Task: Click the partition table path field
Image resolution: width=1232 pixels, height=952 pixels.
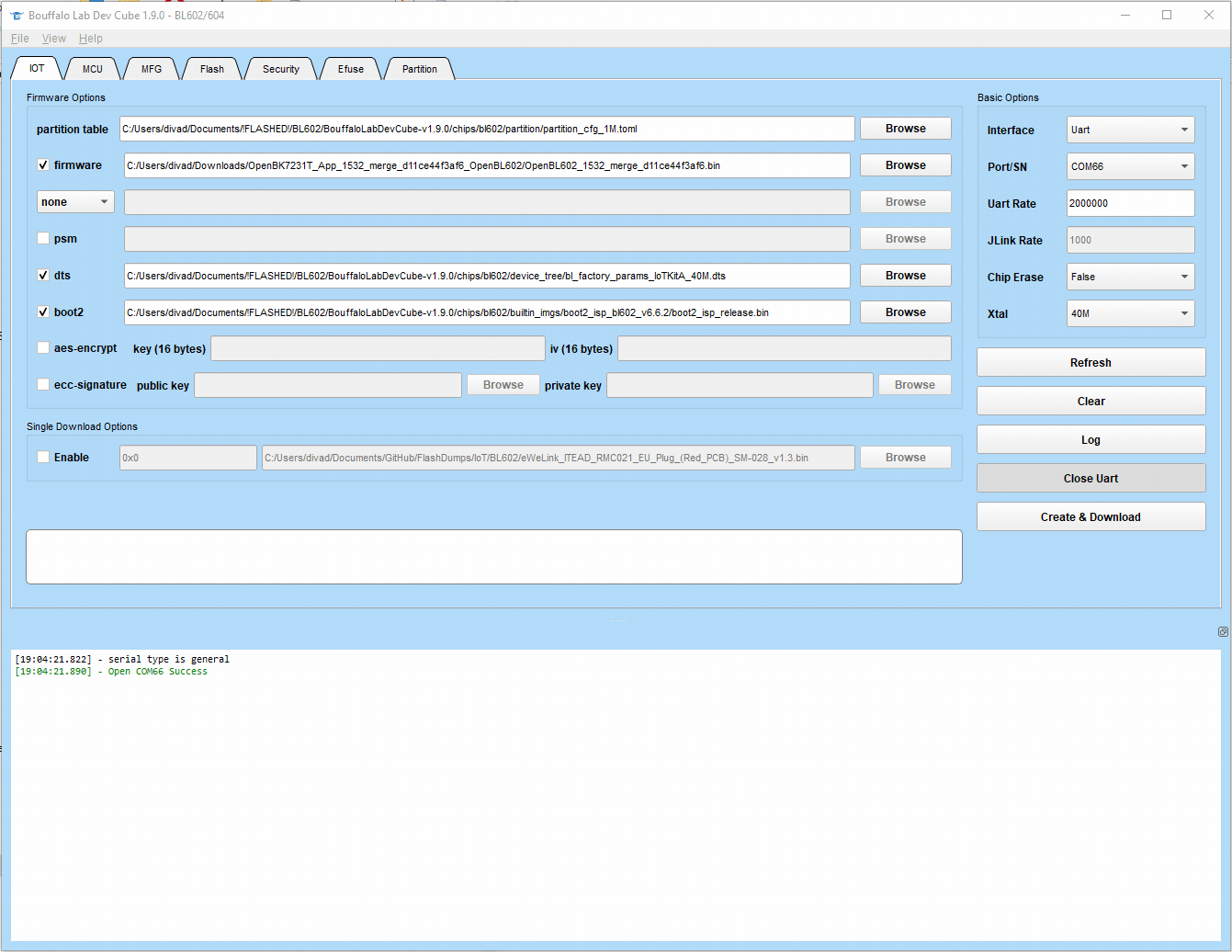Action: [x=487, y=129]
